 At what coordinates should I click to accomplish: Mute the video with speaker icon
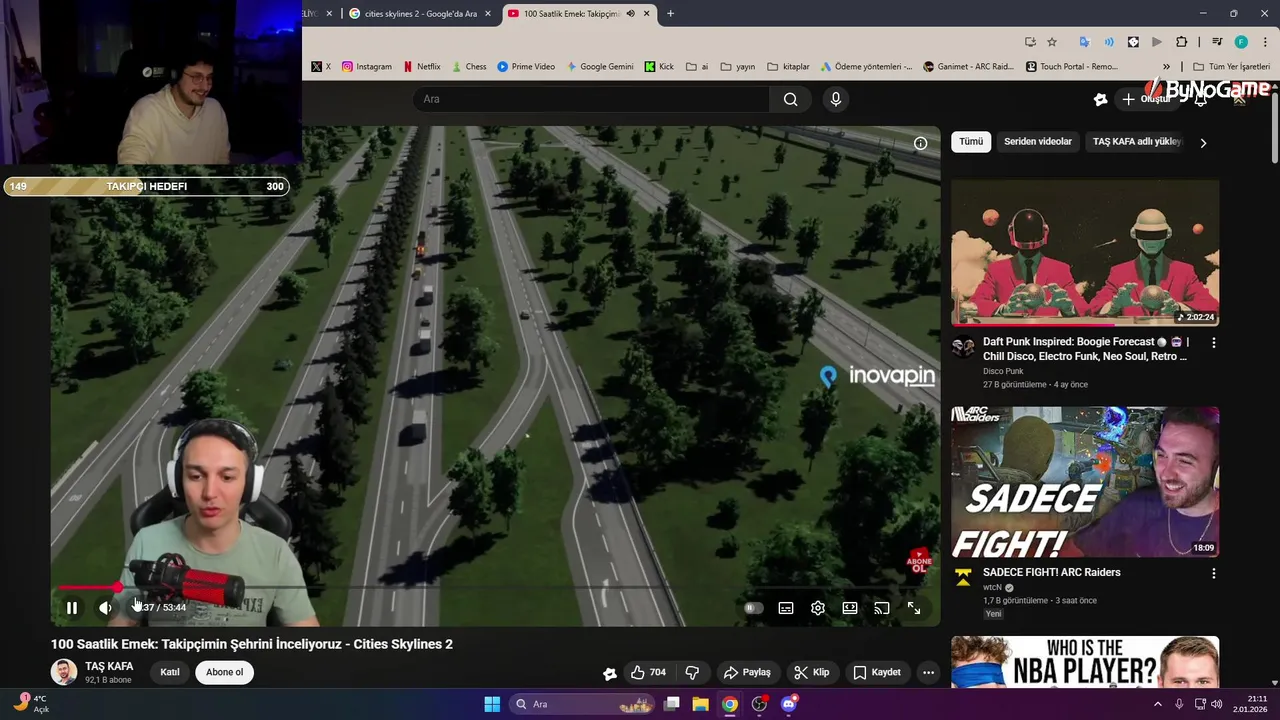pyautogui.click(x=105, y=608)
